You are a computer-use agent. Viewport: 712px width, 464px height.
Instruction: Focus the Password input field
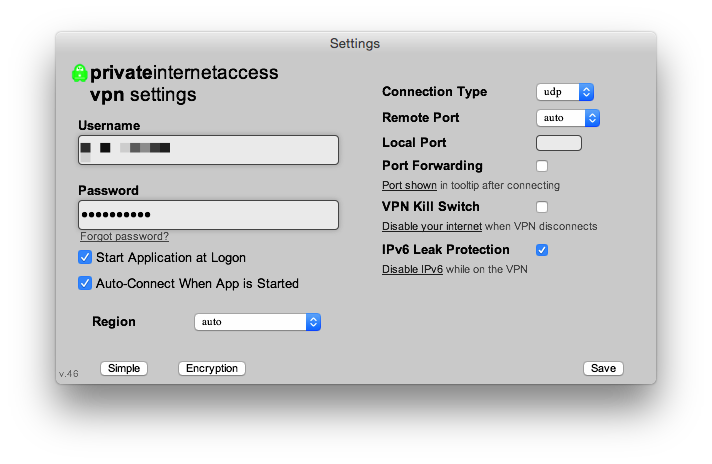[x=208, y=215]
